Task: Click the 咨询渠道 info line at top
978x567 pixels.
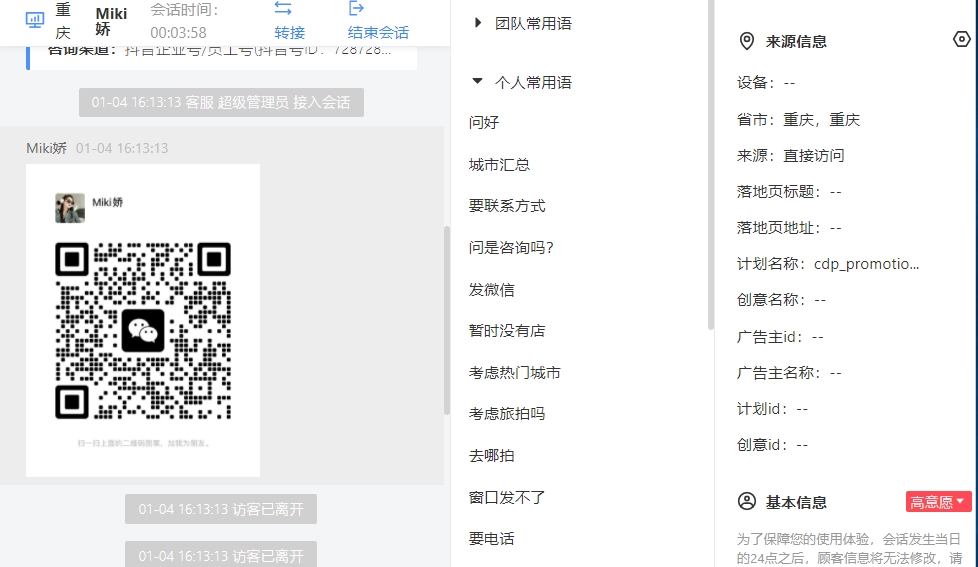Action: (220, 50)
